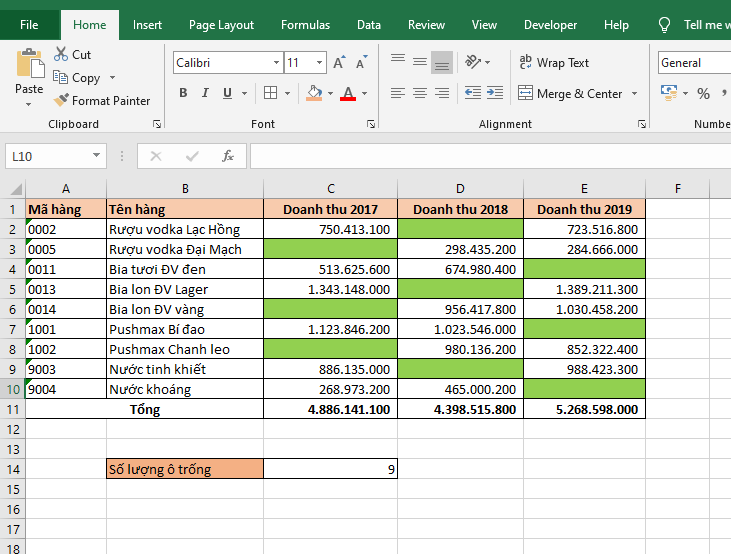Open the Calibri font name dropdown
731x554 pixels.
[276, 63]
